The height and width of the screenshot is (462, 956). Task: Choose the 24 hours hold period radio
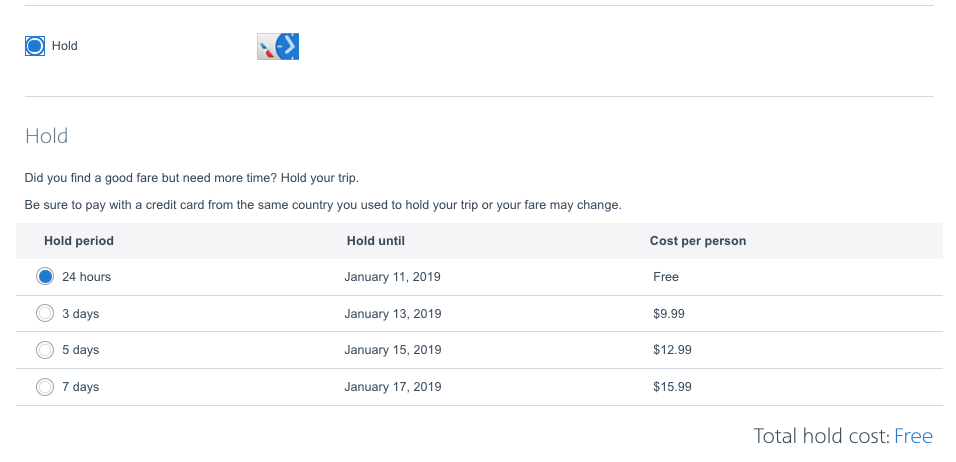point(45,277)
